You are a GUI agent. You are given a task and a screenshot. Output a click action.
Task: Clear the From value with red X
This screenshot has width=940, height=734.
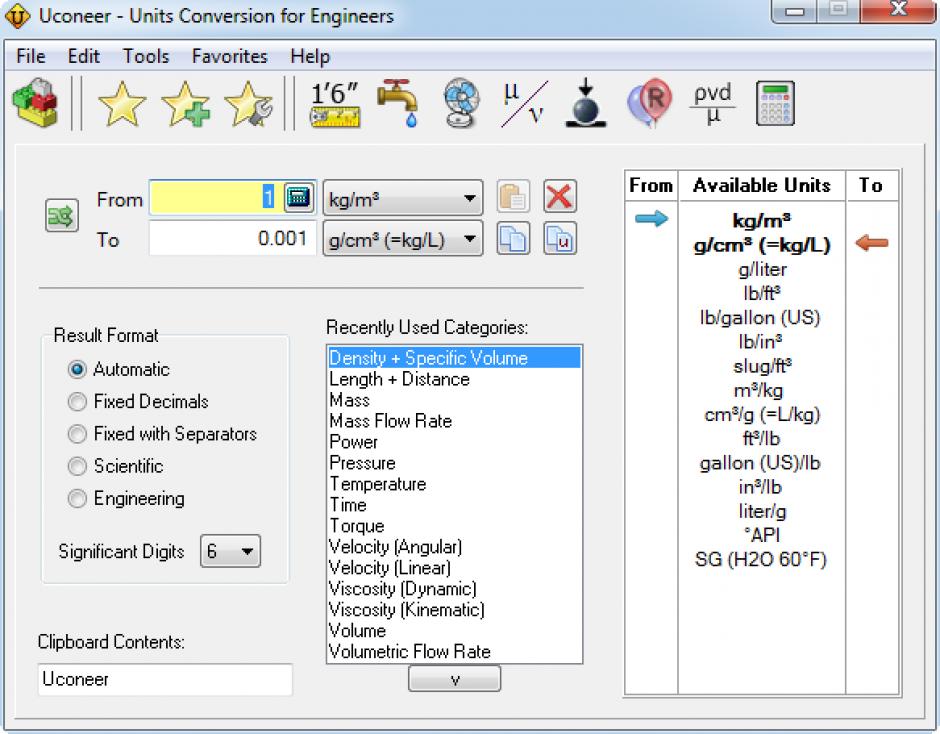click(x=560, y=197)
